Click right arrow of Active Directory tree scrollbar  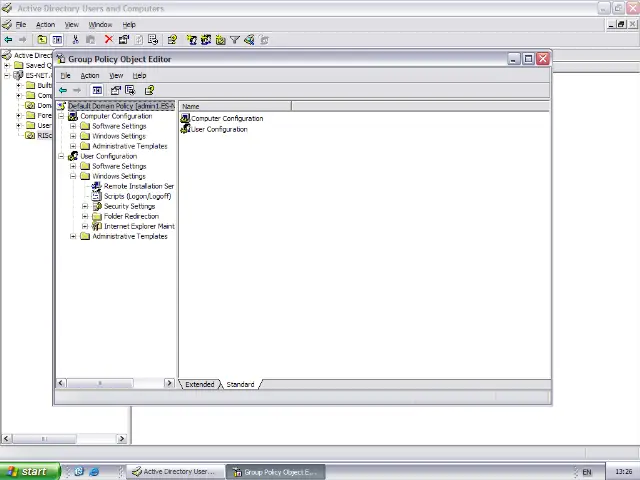click(121, 439)
